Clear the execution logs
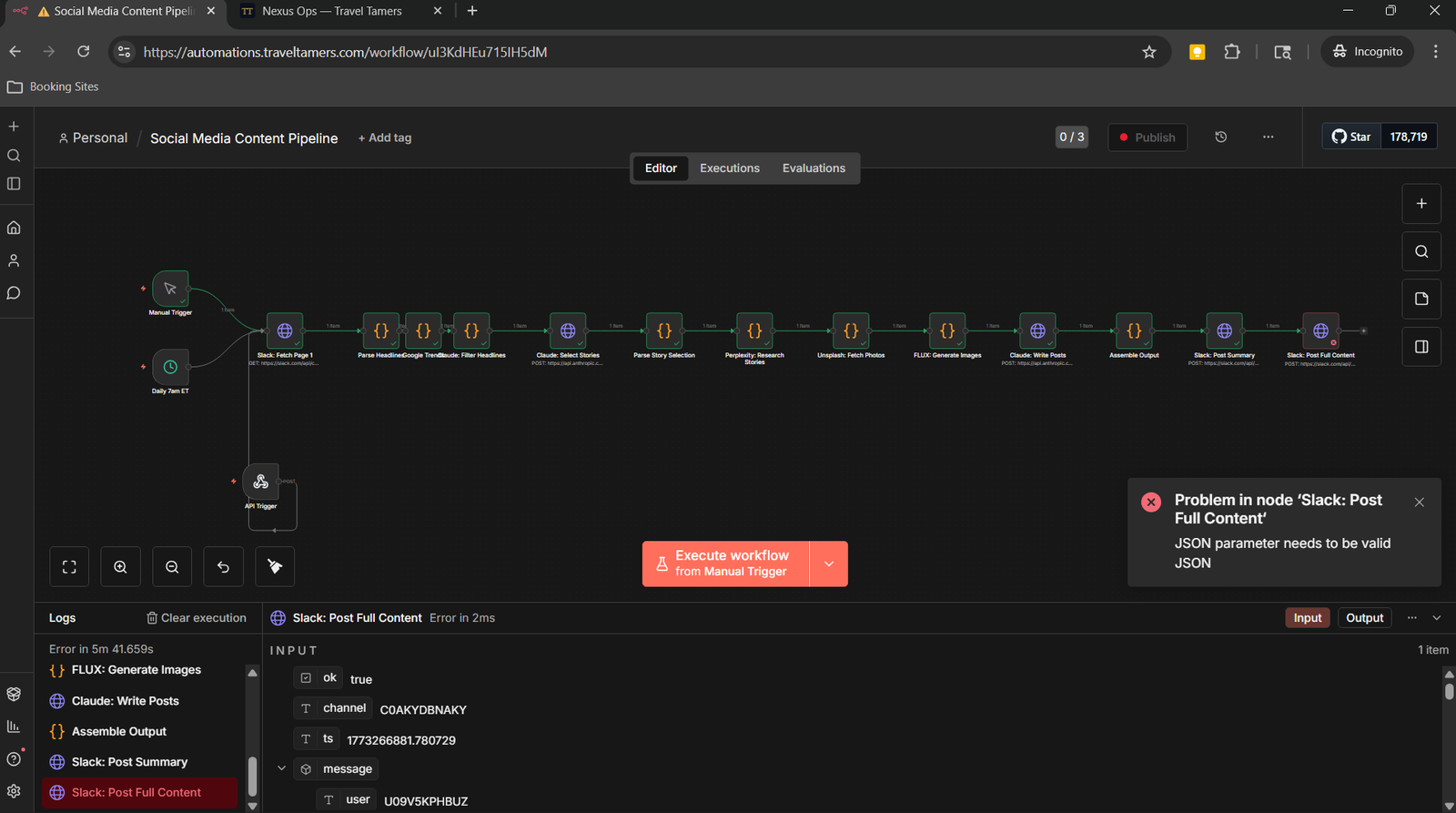The width and height of the screenshot is (1456, 813). pyautogui.click(x=197, y=618)
